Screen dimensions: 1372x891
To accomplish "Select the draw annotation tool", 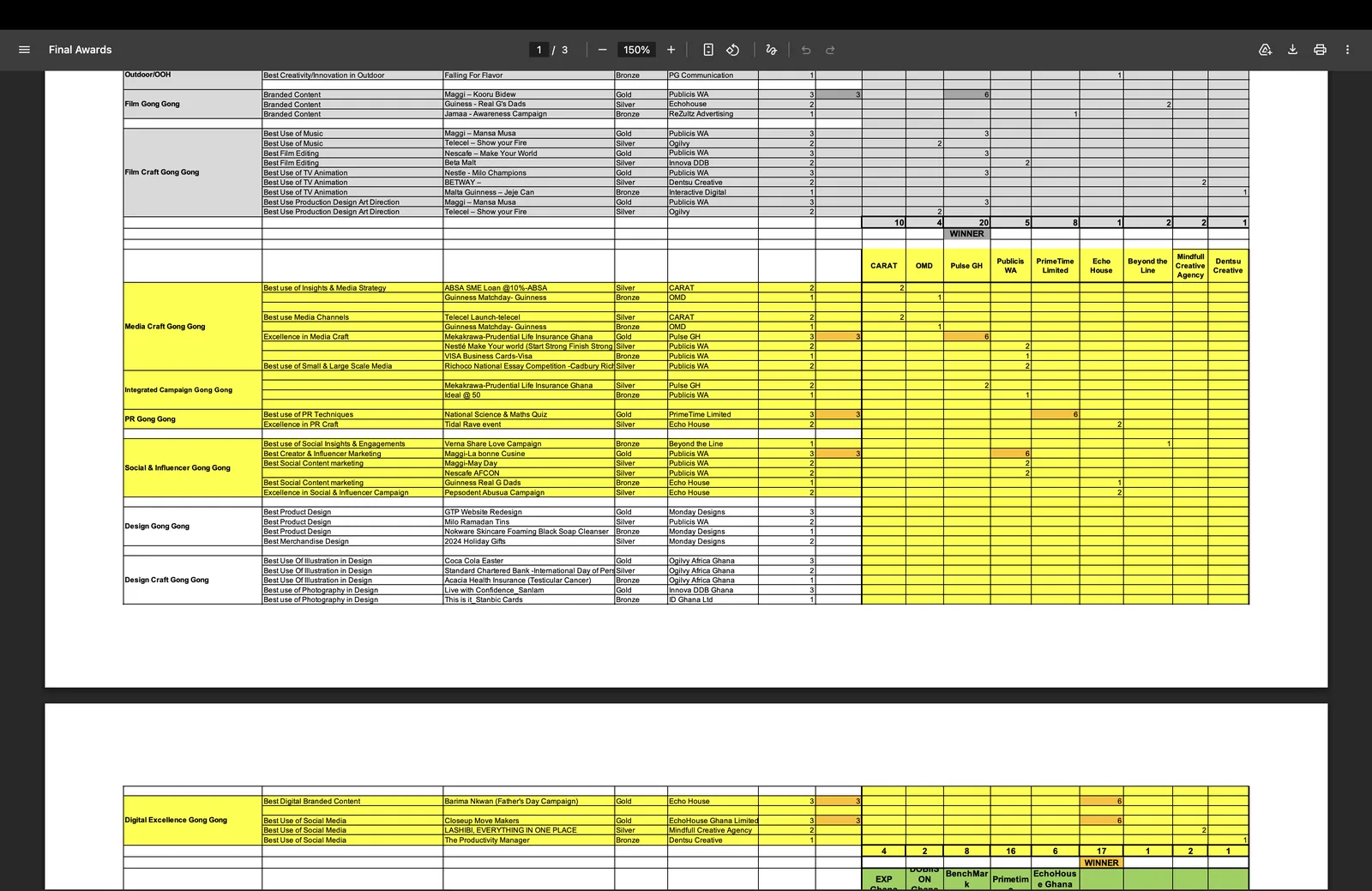I will (771, 50).
